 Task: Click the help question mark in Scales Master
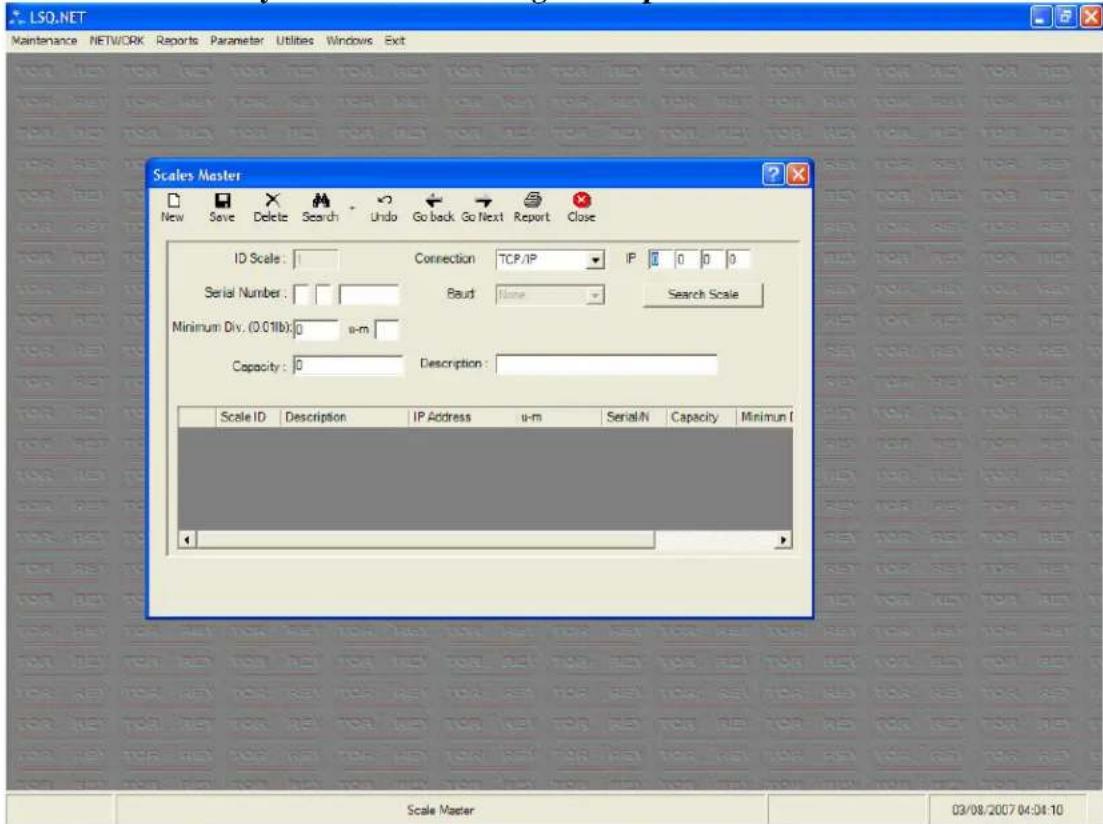point(772,175)
